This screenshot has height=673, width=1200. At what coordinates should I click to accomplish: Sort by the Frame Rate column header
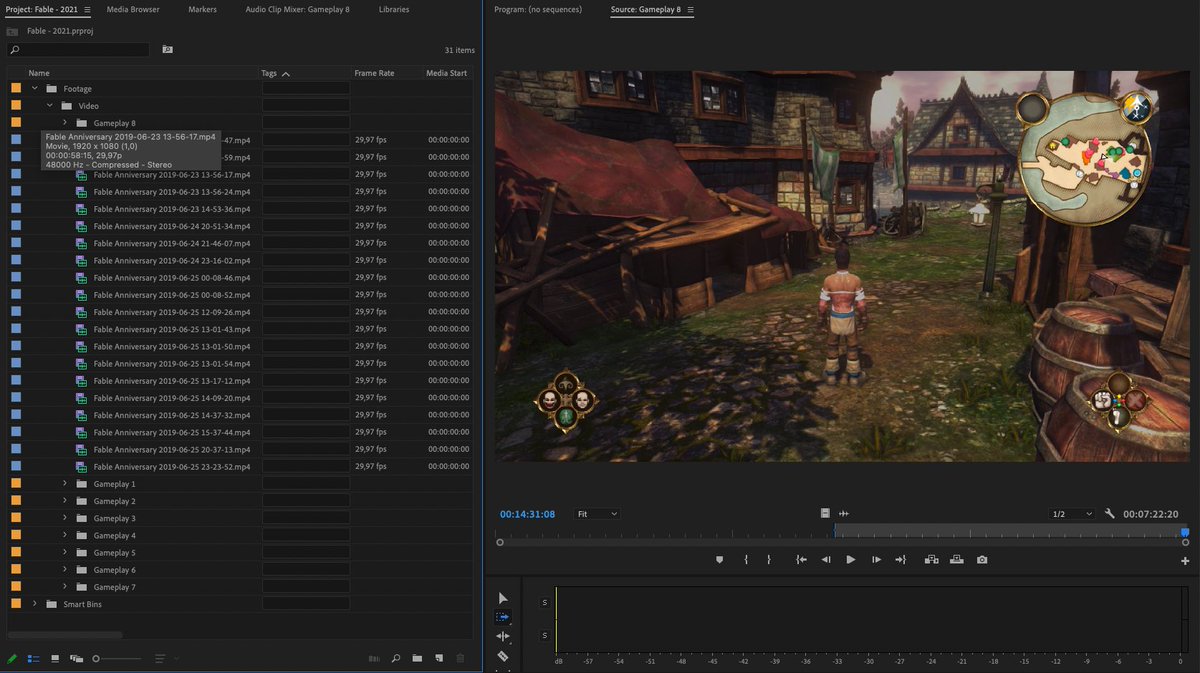point(374,73)
